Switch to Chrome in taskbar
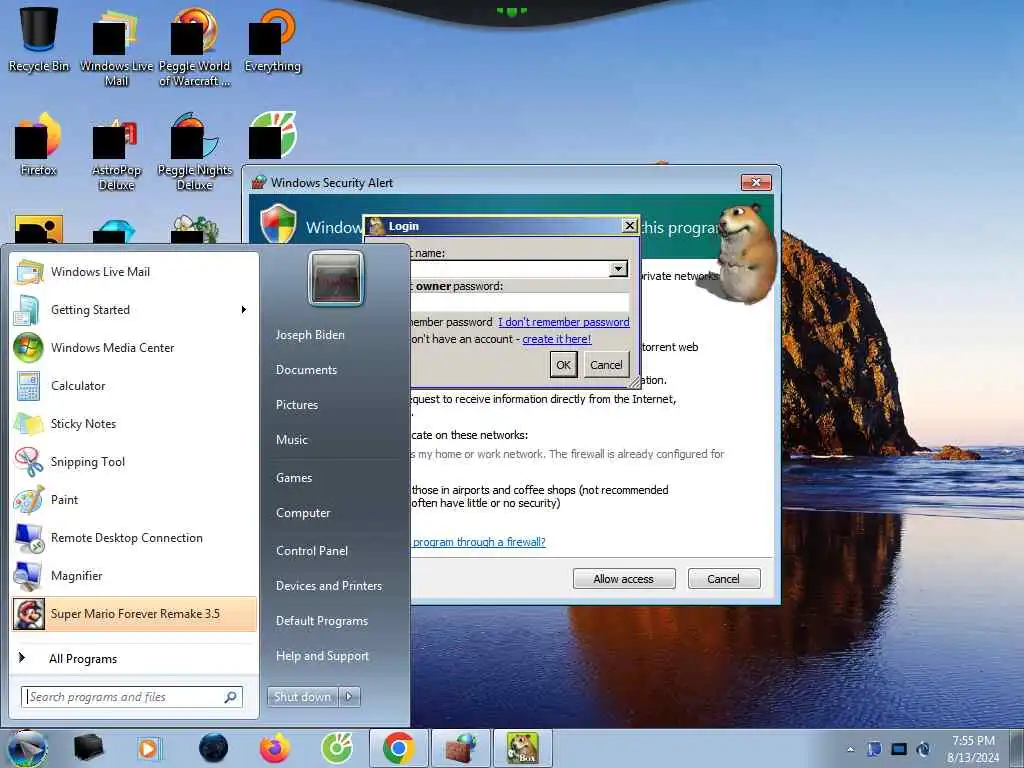1024x768 pixels. pyautogui.click(x=399, y=748)
